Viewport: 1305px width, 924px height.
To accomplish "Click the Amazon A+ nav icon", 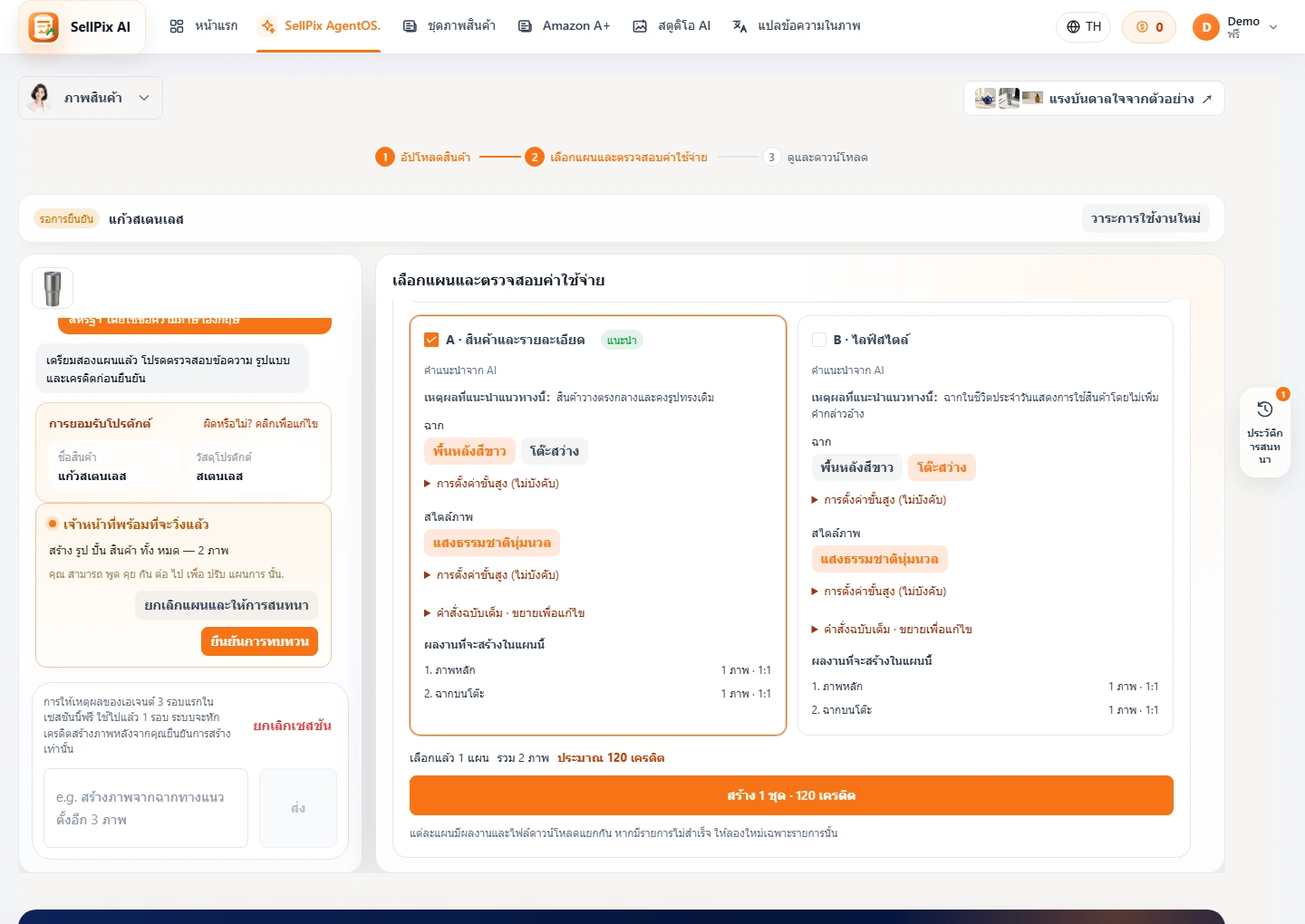I will click(525, 26).
